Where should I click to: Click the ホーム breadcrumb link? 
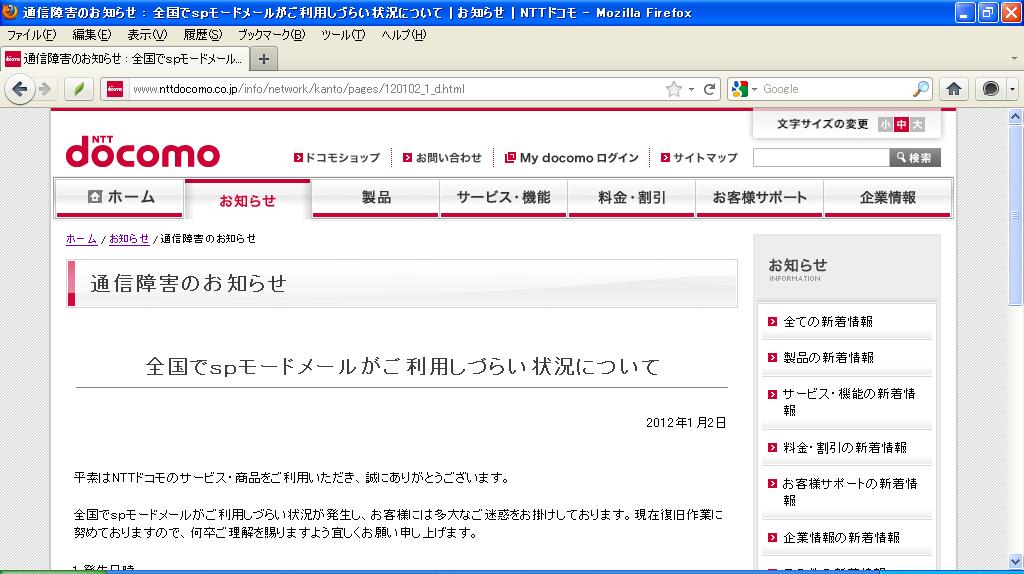[x=82, y=239]
